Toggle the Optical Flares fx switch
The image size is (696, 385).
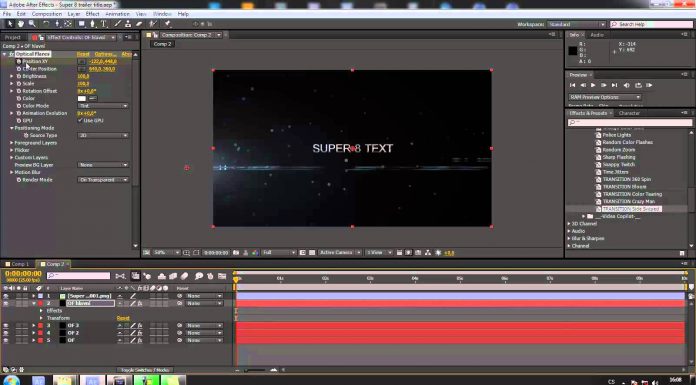point(11,54)
